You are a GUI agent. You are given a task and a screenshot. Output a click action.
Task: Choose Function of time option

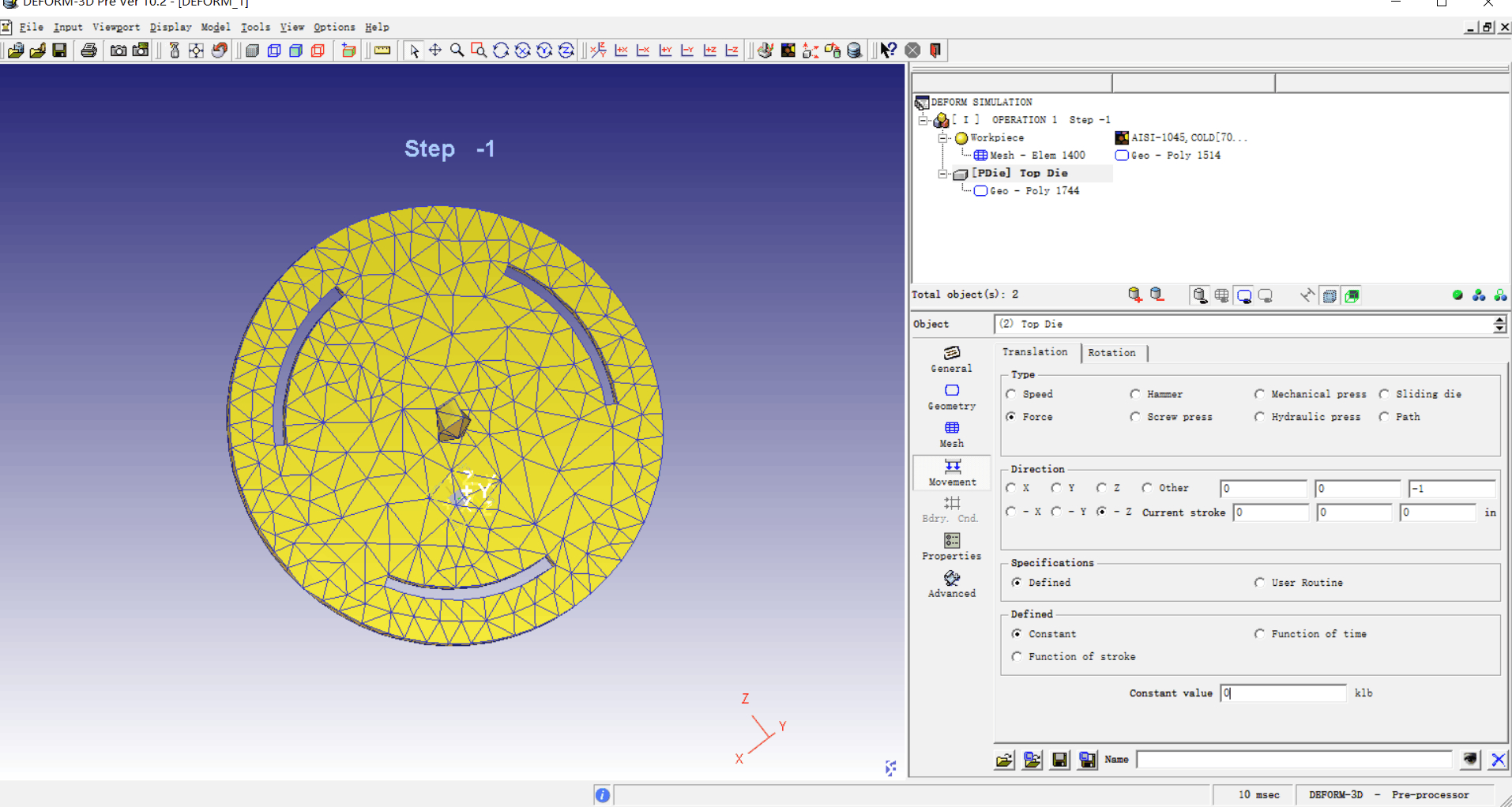pyautogui.click(x=1311, y=634)
